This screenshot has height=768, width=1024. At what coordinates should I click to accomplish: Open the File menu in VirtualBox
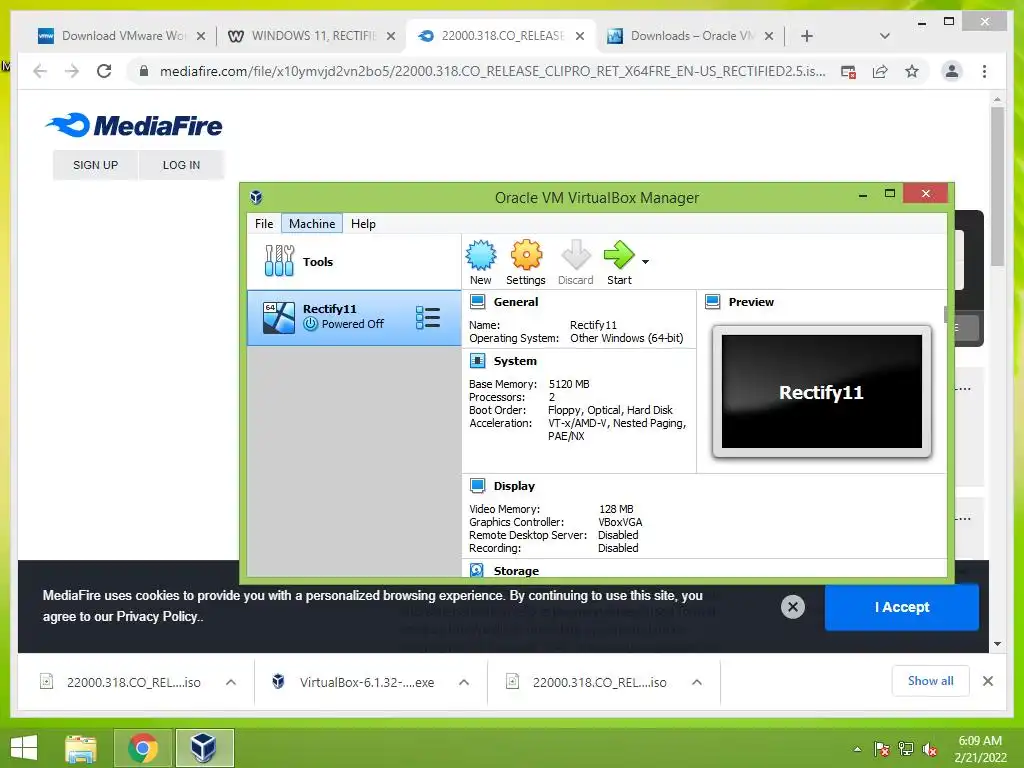(264, 223)
